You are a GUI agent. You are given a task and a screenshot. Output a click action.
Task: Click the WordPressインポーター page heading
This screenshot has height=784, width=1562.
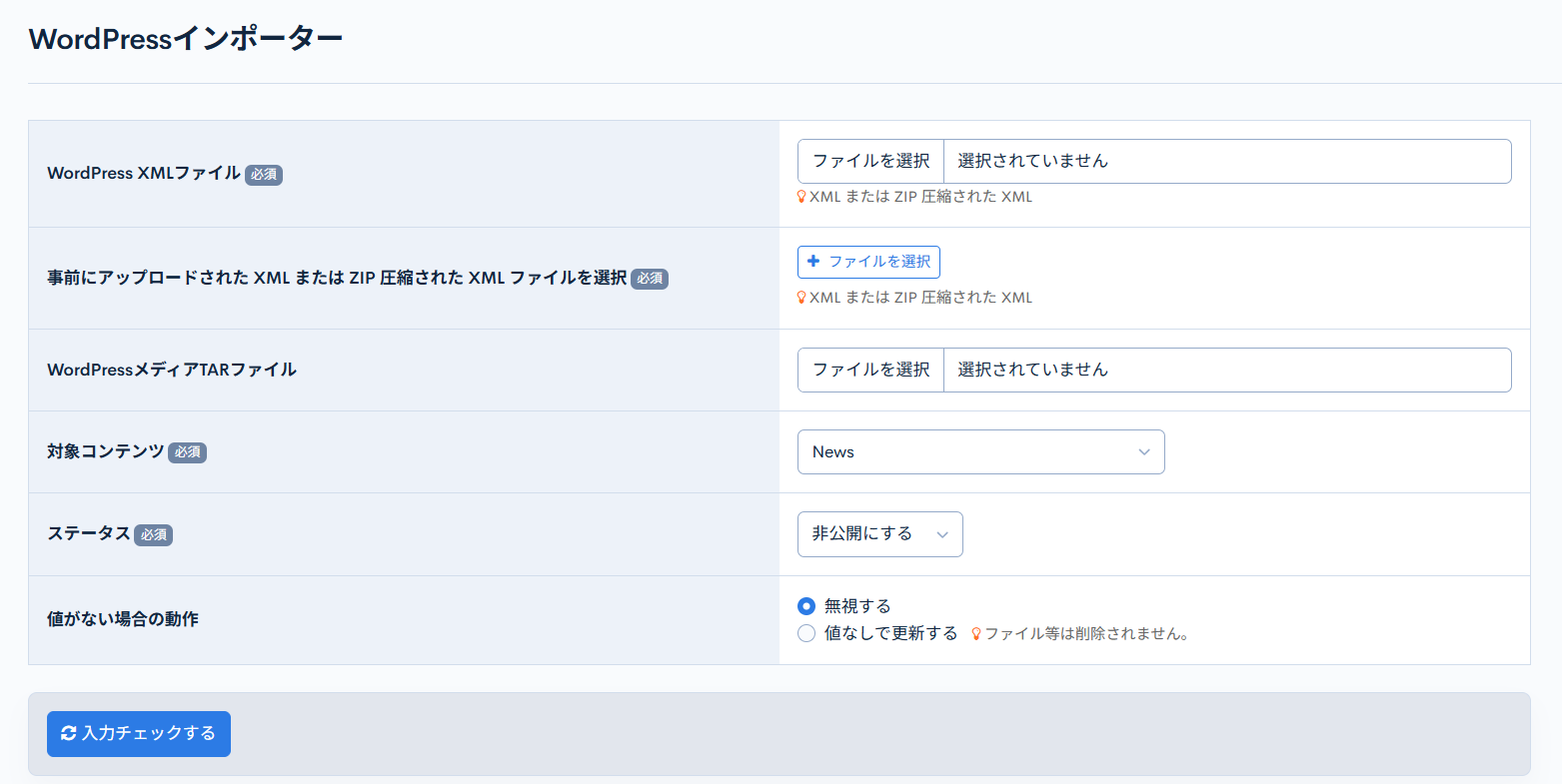[185, 36]
